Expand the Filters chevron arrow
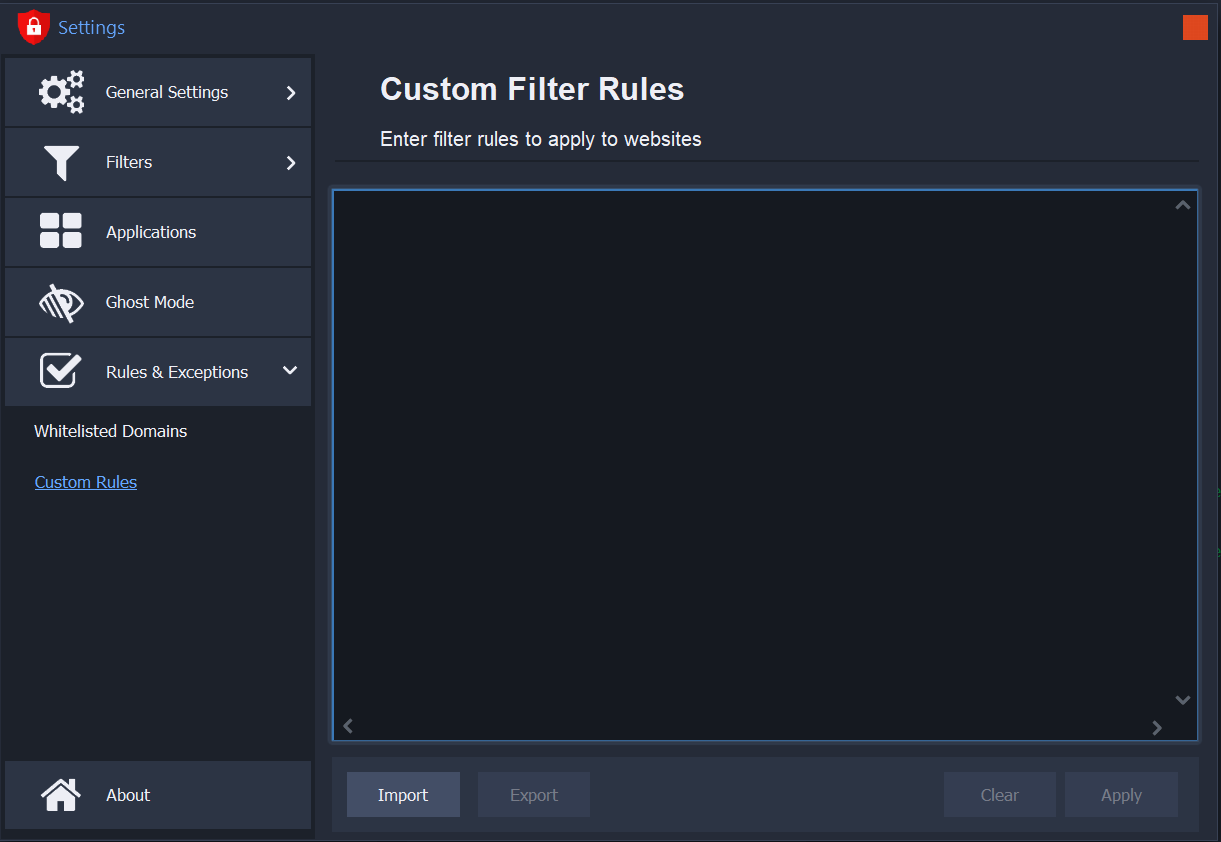Viewport: 1221px width, 842px height. pyautogui.click(x=291, y=162)
